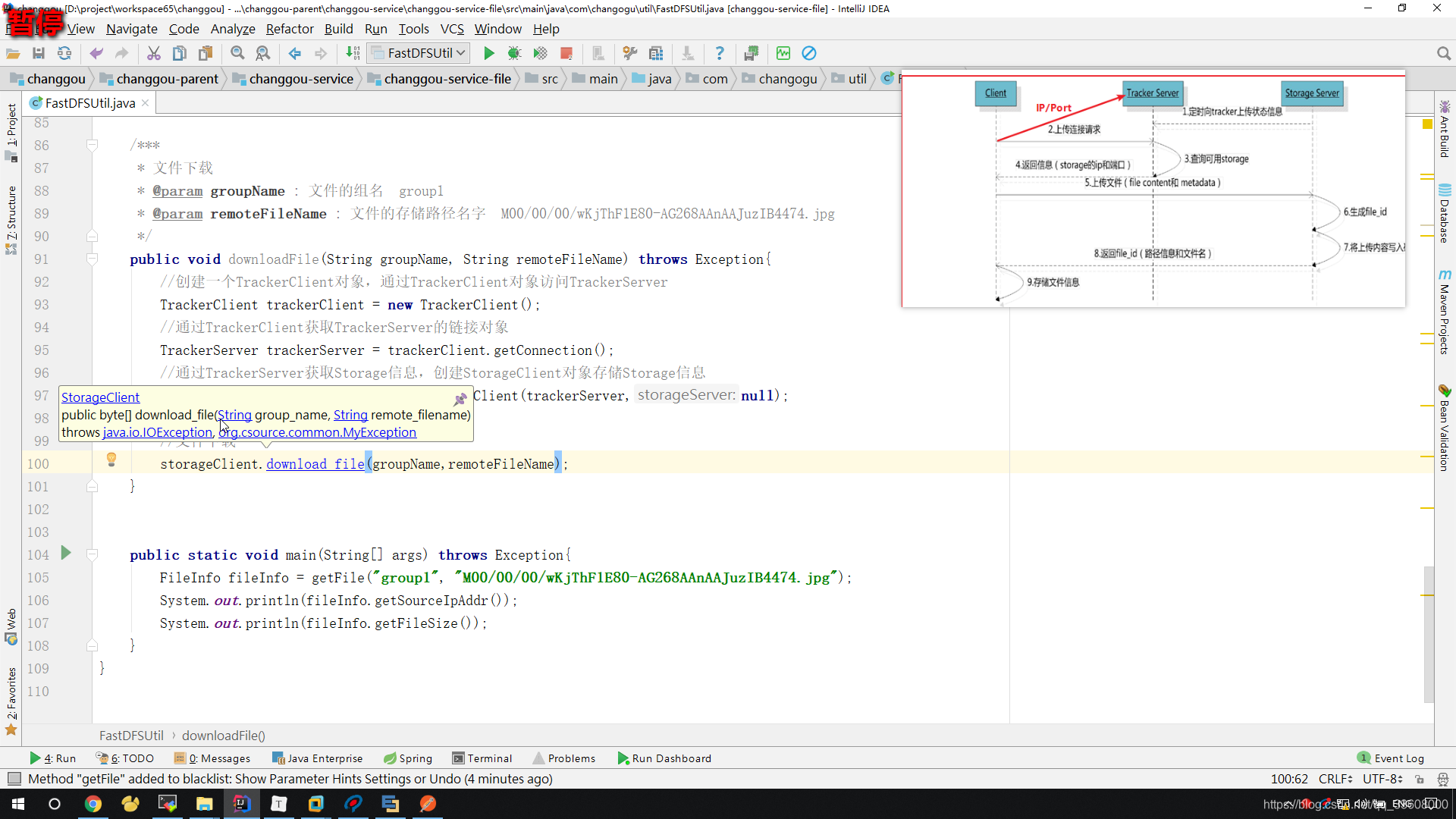1456x819 pixels.
Task: Copy using the toolbar copy icon
Action: [x=180, y=53]
